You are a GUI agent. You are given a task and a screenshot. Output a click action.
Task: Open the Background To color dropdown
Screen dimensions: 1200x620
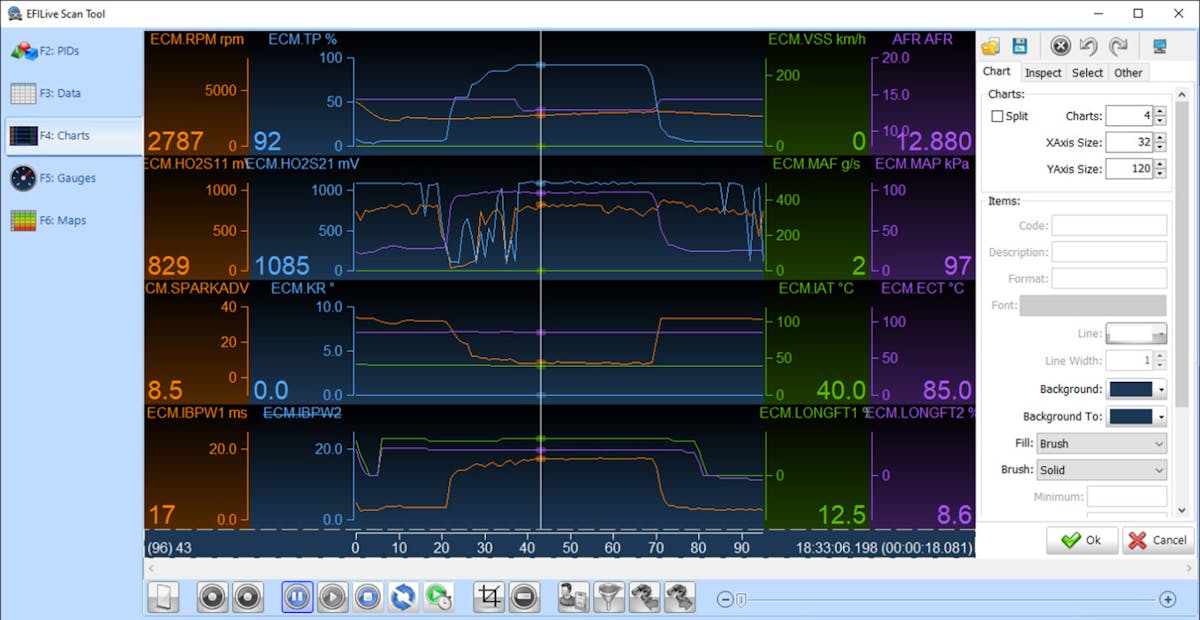click(x=1160, y=416)
